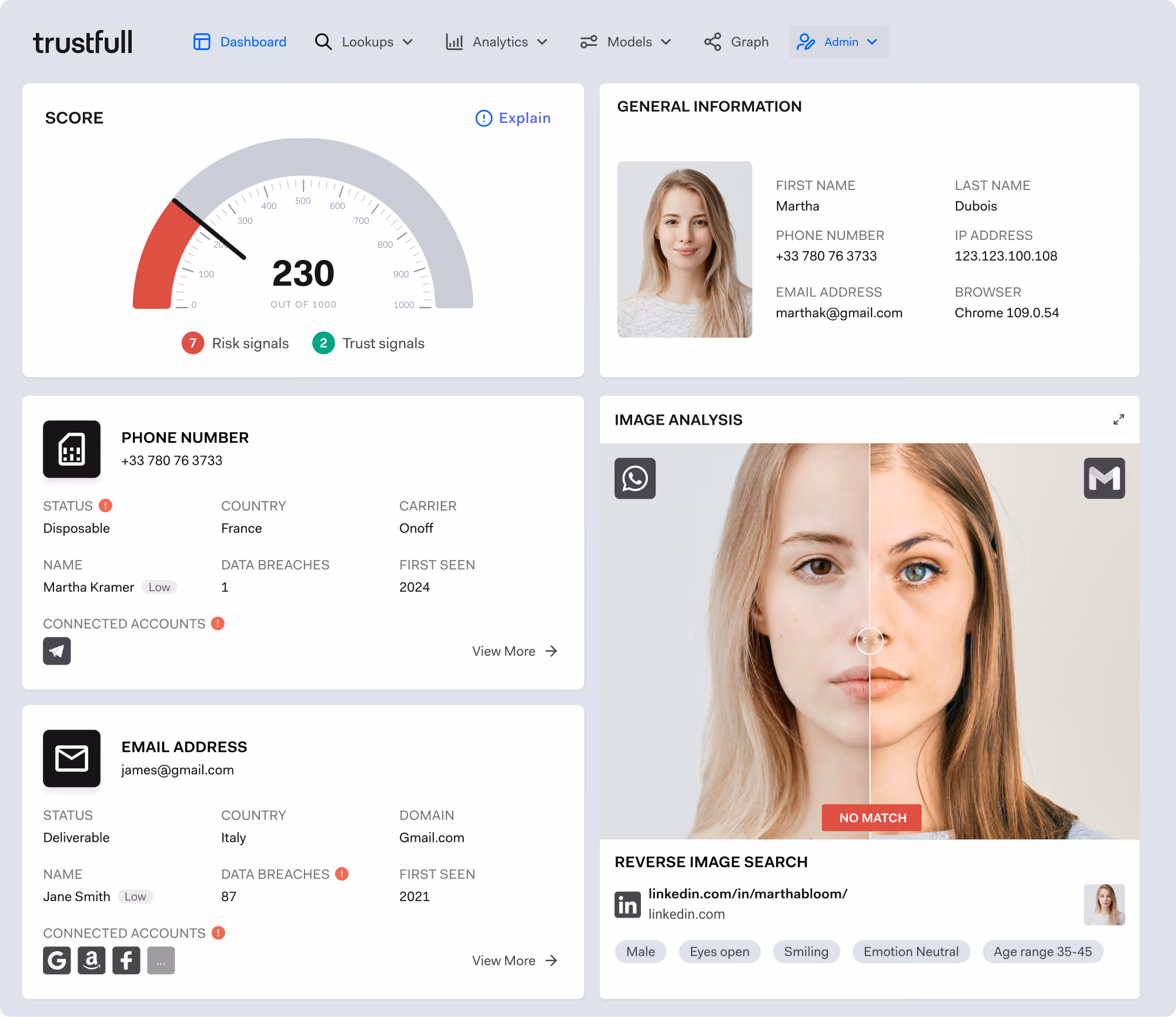Screen dimensions: 1176x1017
Task: Open the Amazon connected account icon
Action: (92, 961)
